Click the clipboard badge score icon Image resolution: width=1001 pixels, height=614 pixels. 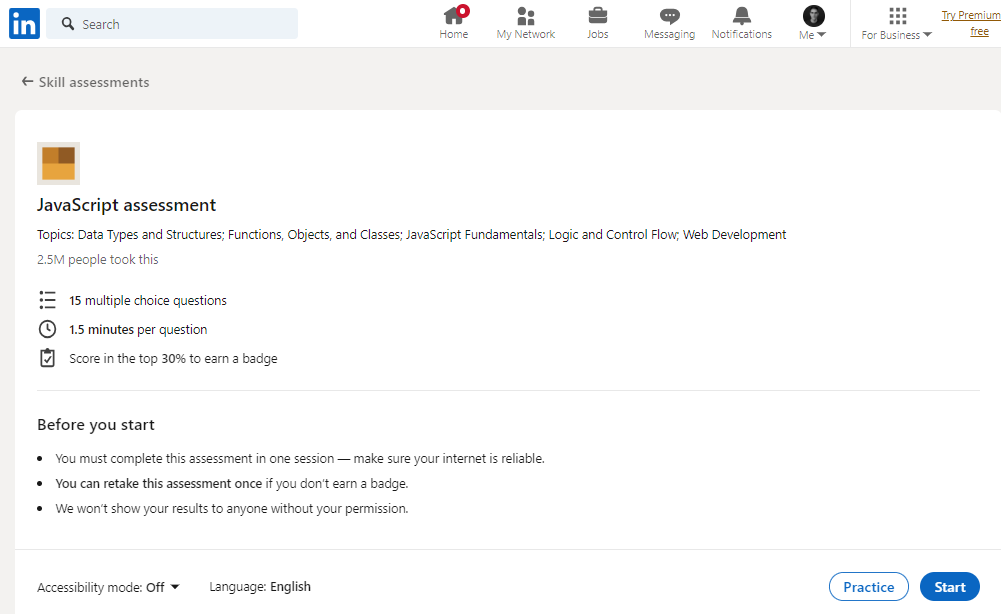[x=47, y=358]
